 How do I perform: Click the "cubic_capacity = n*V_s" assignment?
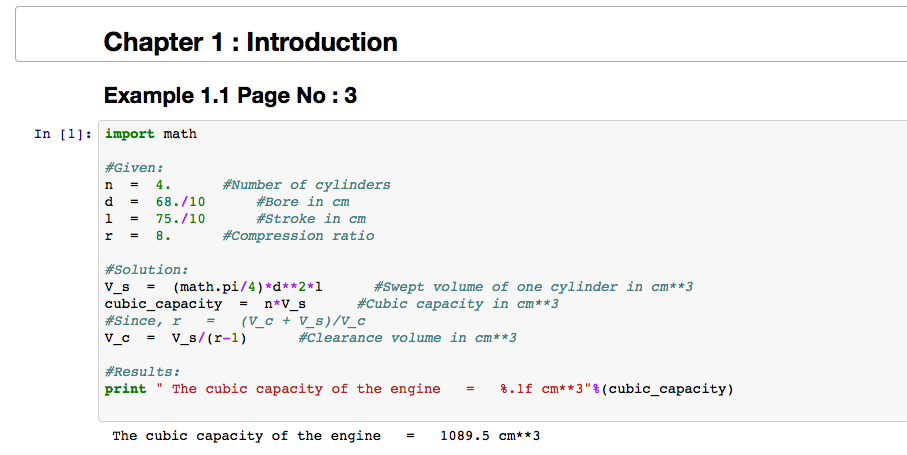pyautogui.click(x=205, y=304)
